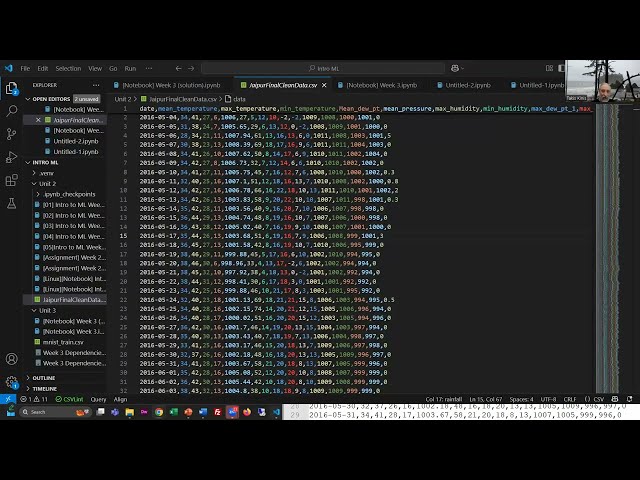Change the UTF-8 encoding setting
Viewport: 640px width, 480px height.
pyautogui.click(x=548, y=399)
